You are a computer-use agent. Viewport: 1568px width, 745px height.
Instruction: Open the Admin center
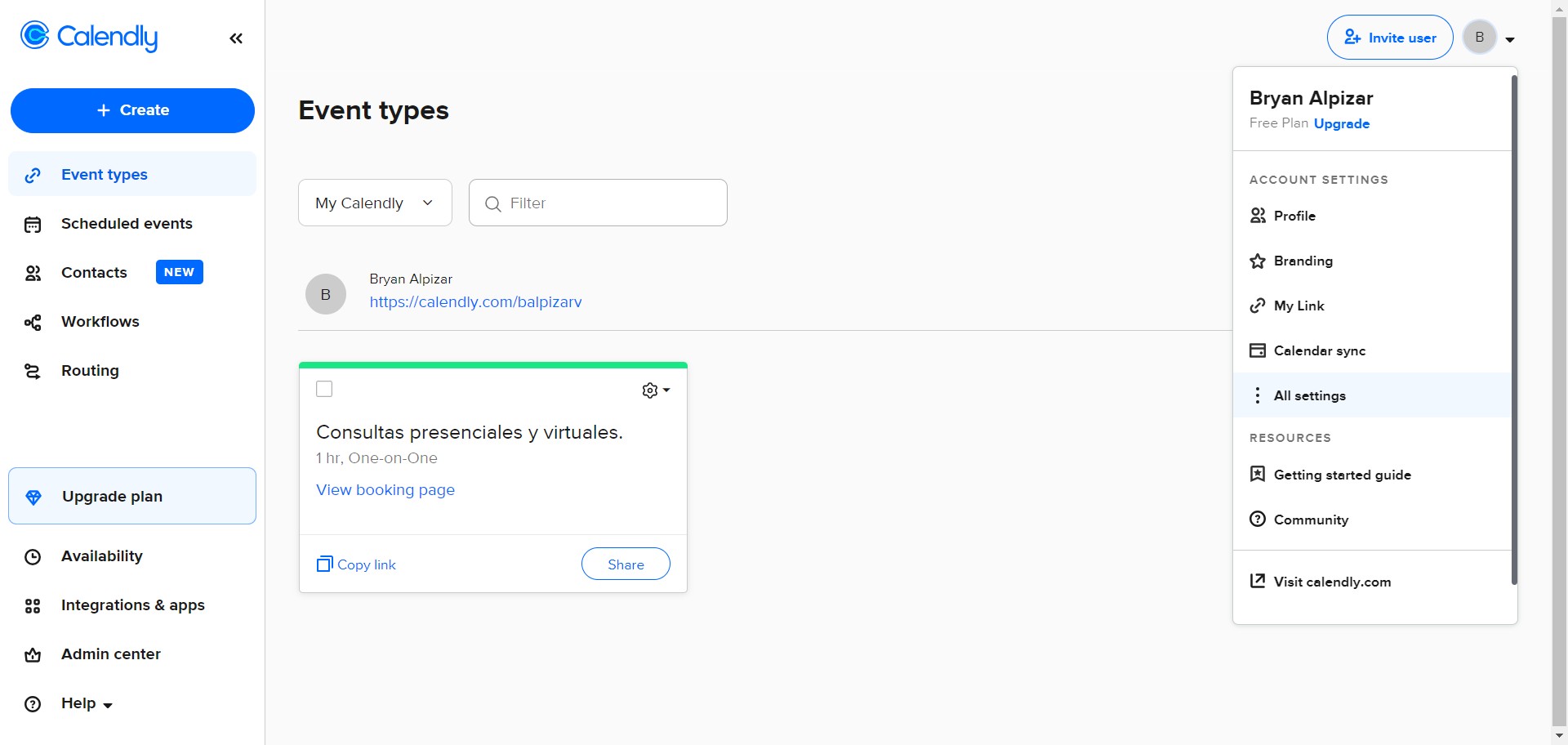coord(110,654)
